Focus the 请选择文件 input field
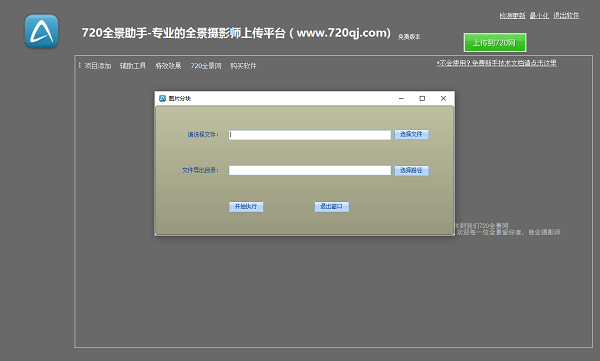This screenshot has width=600, height=361. 310,135
